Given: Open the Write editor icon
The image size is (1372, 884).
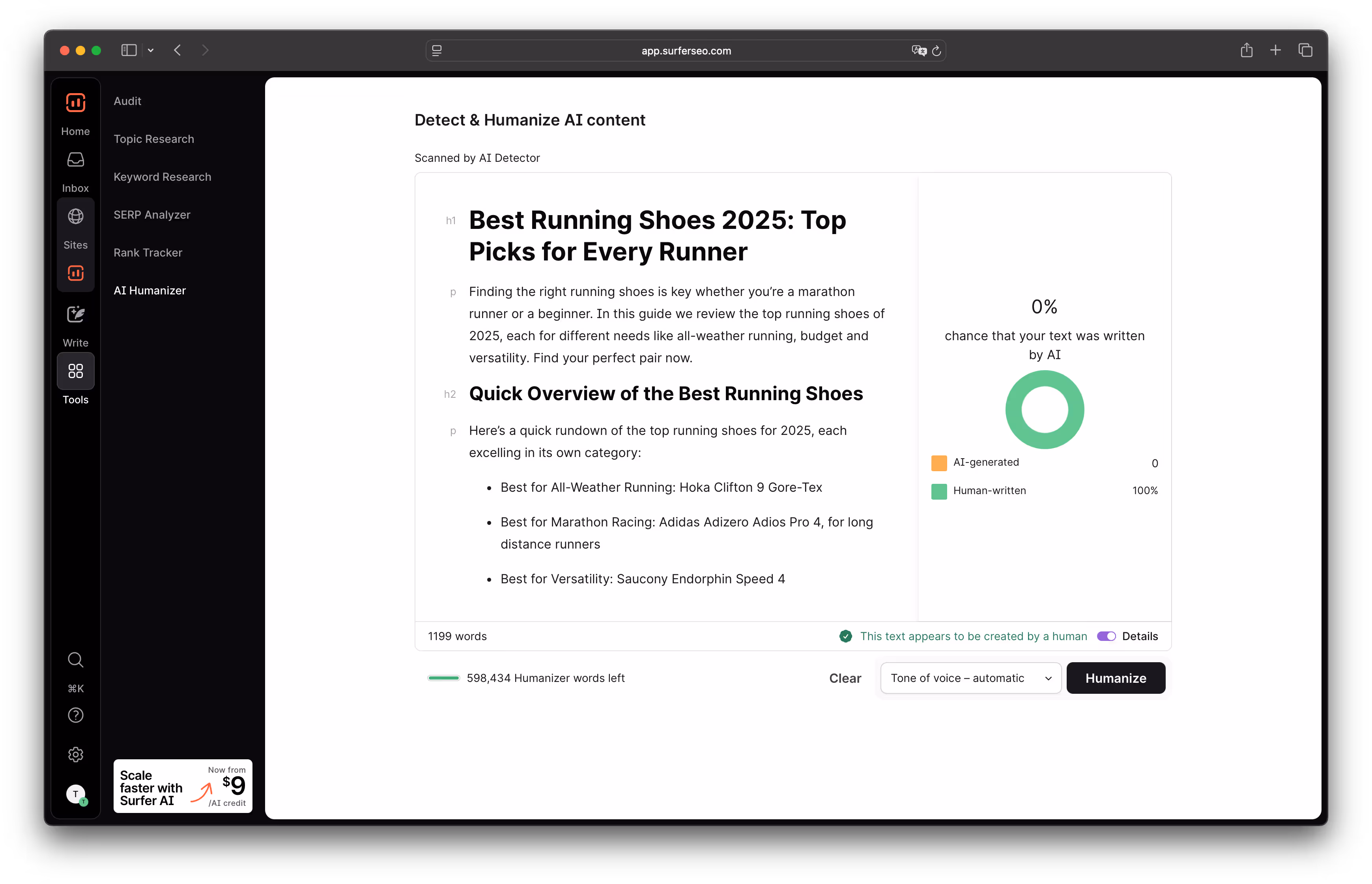Looking at the screenshot, I should point(75,315).
